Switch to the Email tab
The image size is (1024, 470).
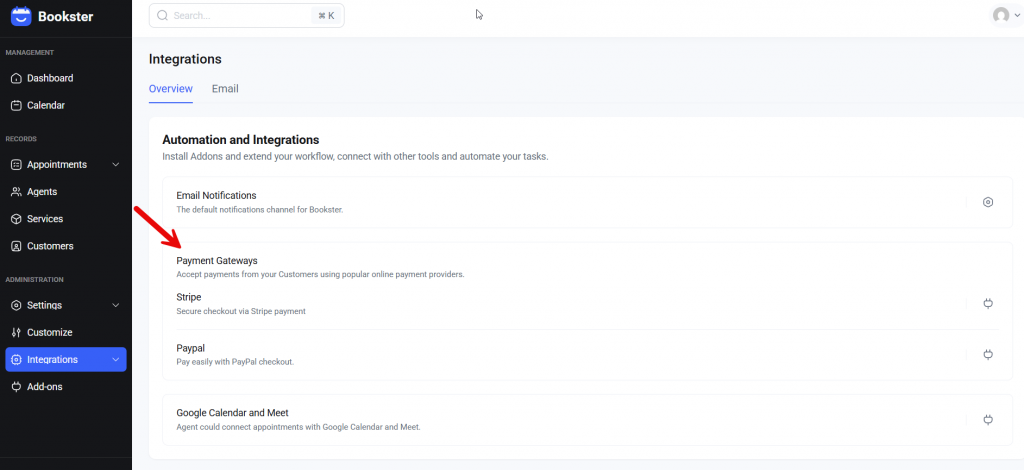(x=225, y=89)
